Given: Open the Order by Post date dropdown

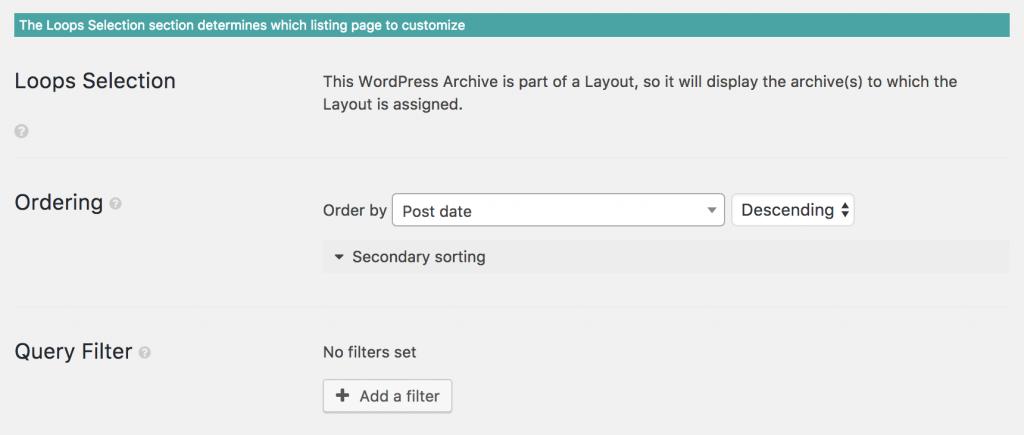Looking at the screenshot, I should [x=558, y=210].
